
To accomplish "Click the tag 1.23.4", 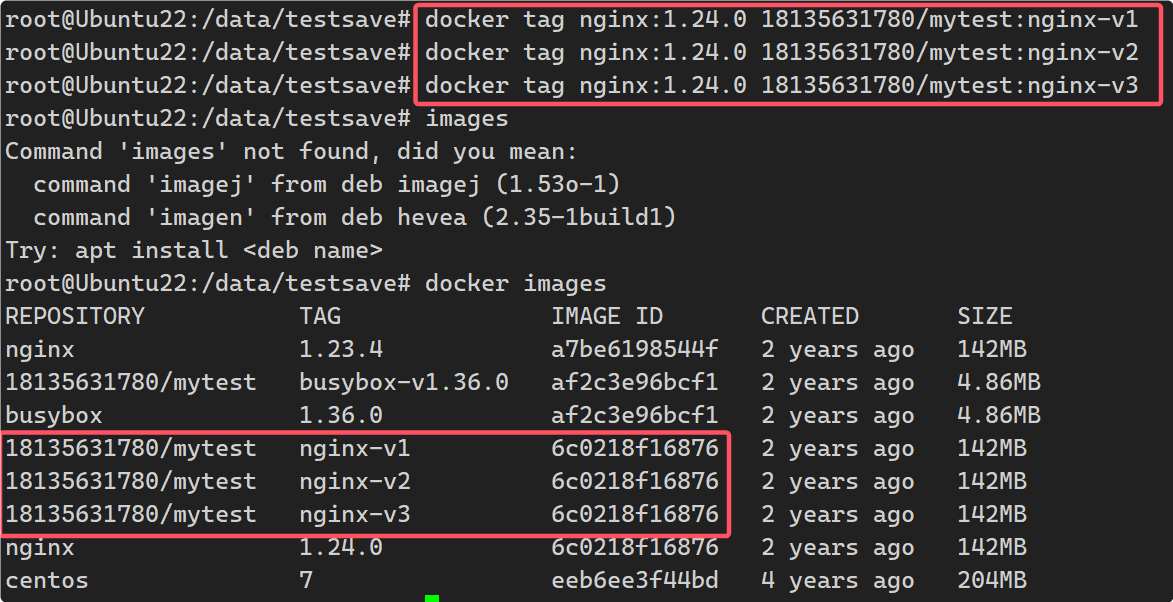I will click(341, 349).
